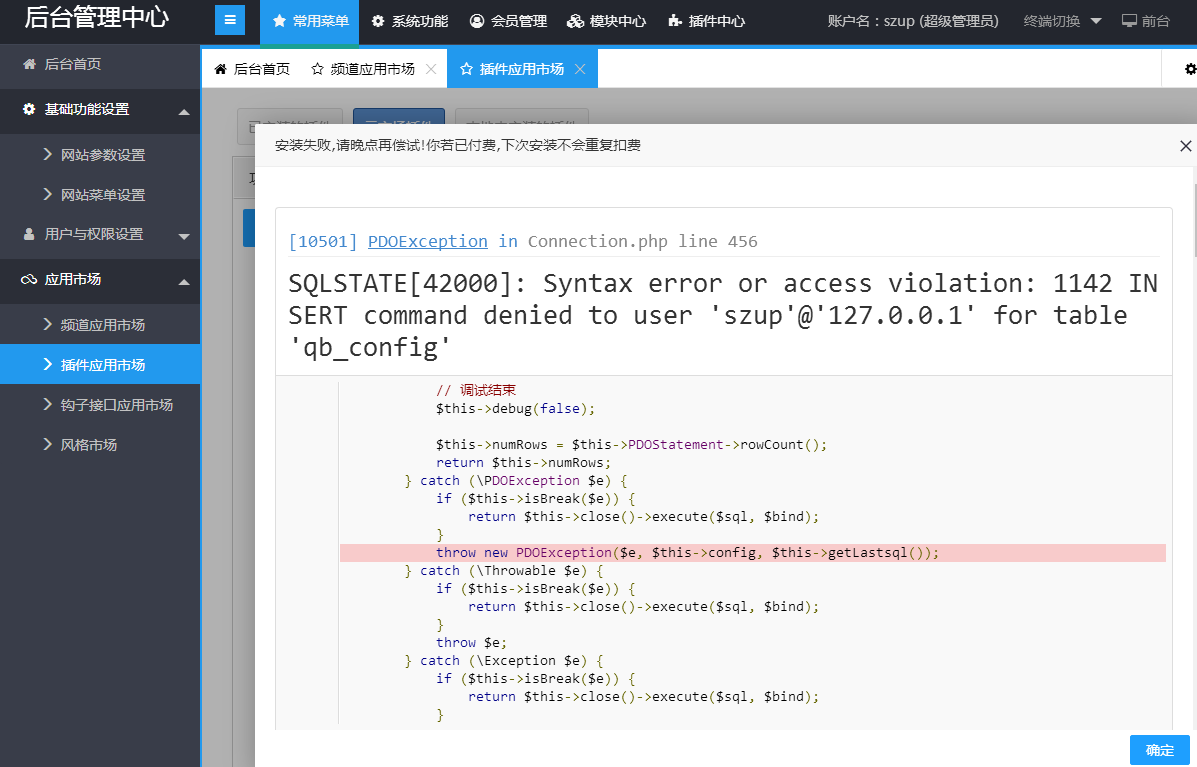1197x767 pixels.
Task: Click the home icon beside 后台首页 in sidebar
Action: [28, 64]
